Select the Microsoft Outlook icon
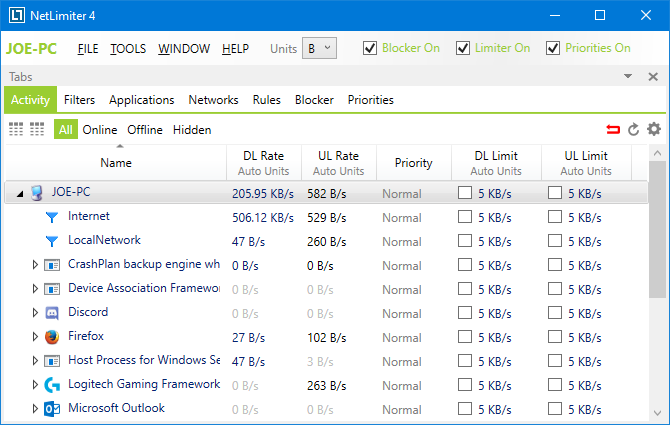This screenshot has height=425, width=670. 52,408
